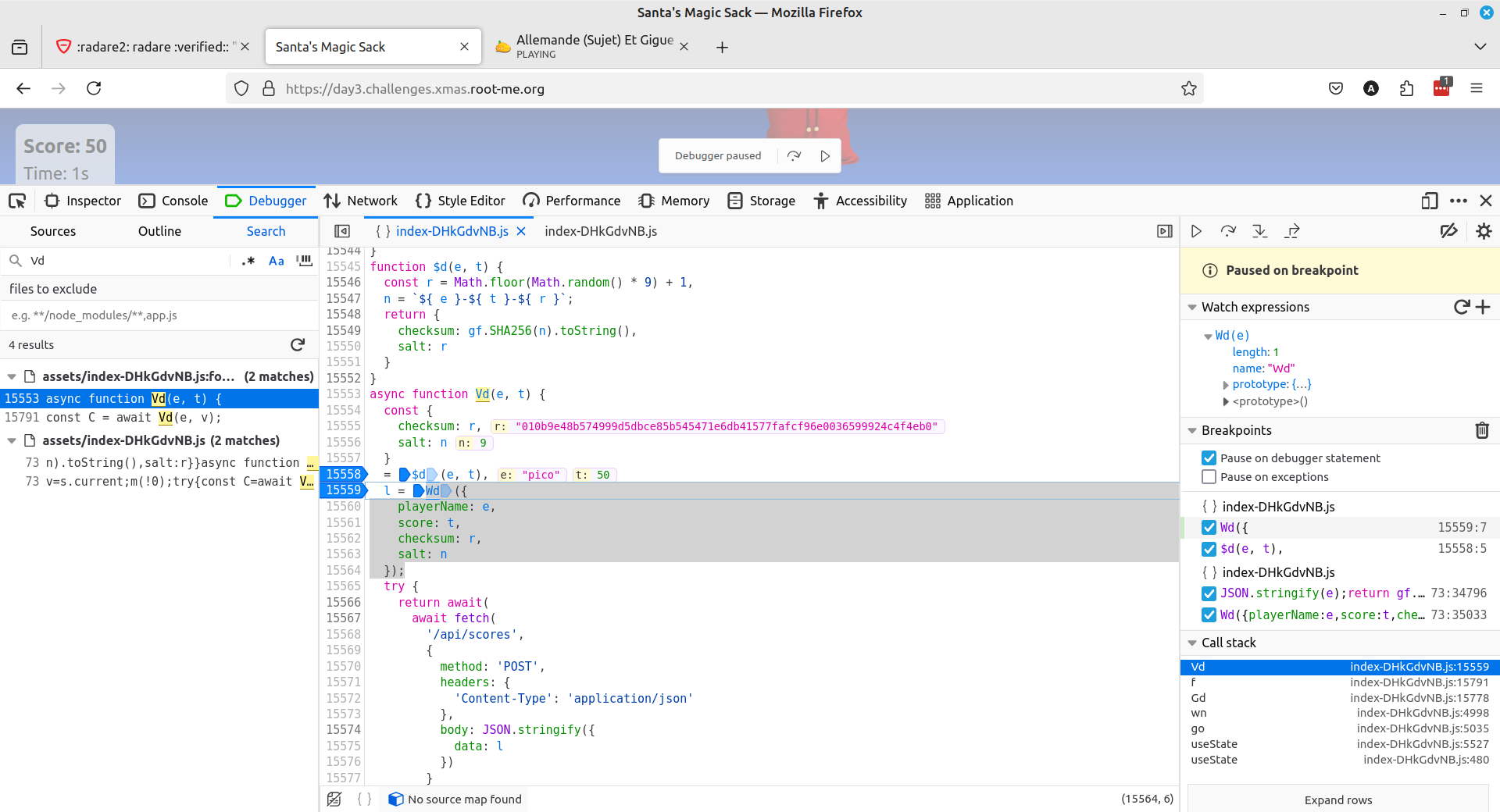Viewport: 1500px width, 812px height.
Task: Collapse the Breakpoints section
Action: pos(1193,430)
